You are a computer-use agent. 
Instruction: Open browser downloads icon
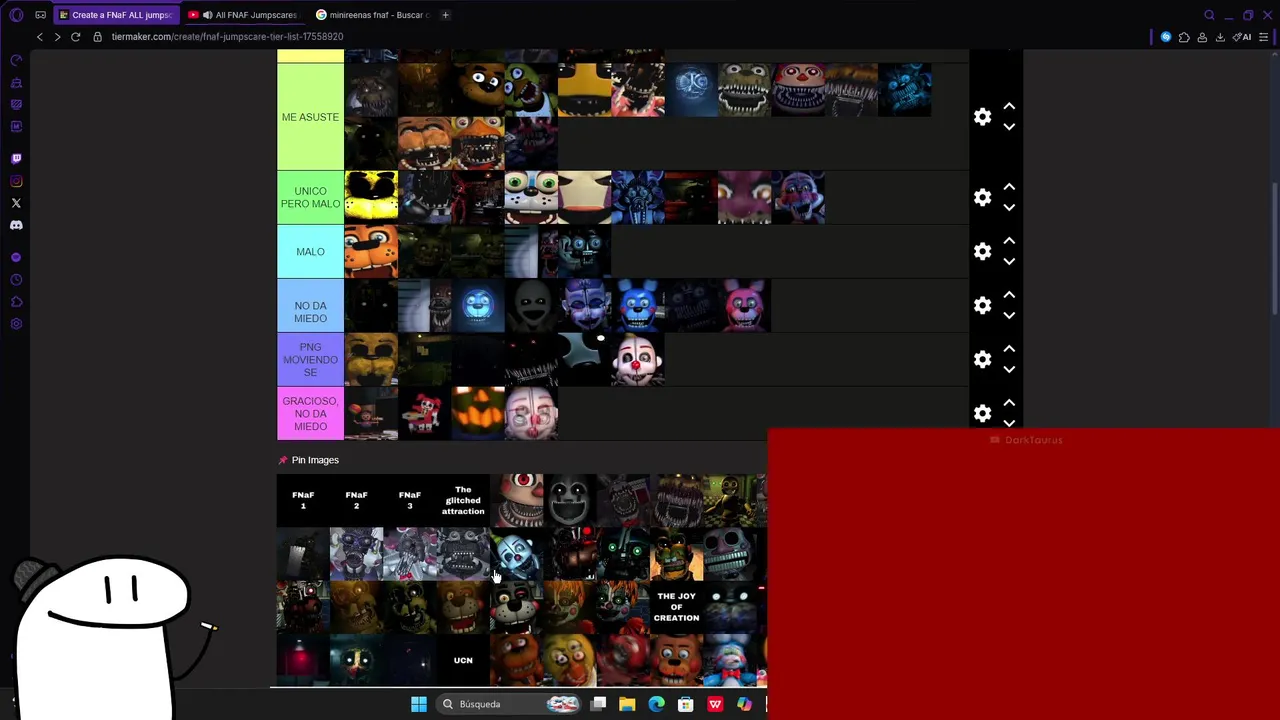[x=1220, y=37]
